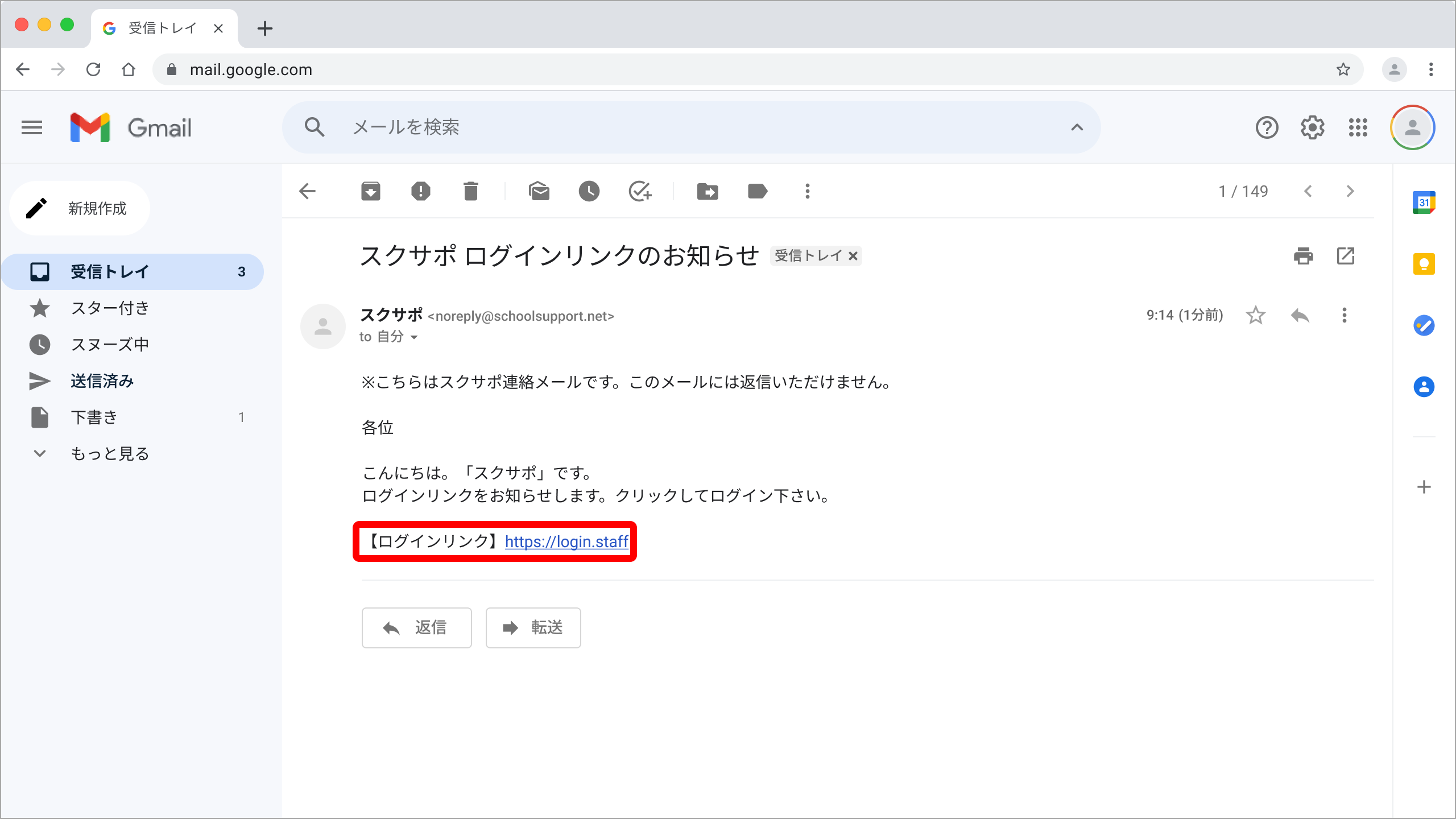The height and width of the screenshot is (819, 1456).
Task: Open the Move to folder icon
Action: 708,191
